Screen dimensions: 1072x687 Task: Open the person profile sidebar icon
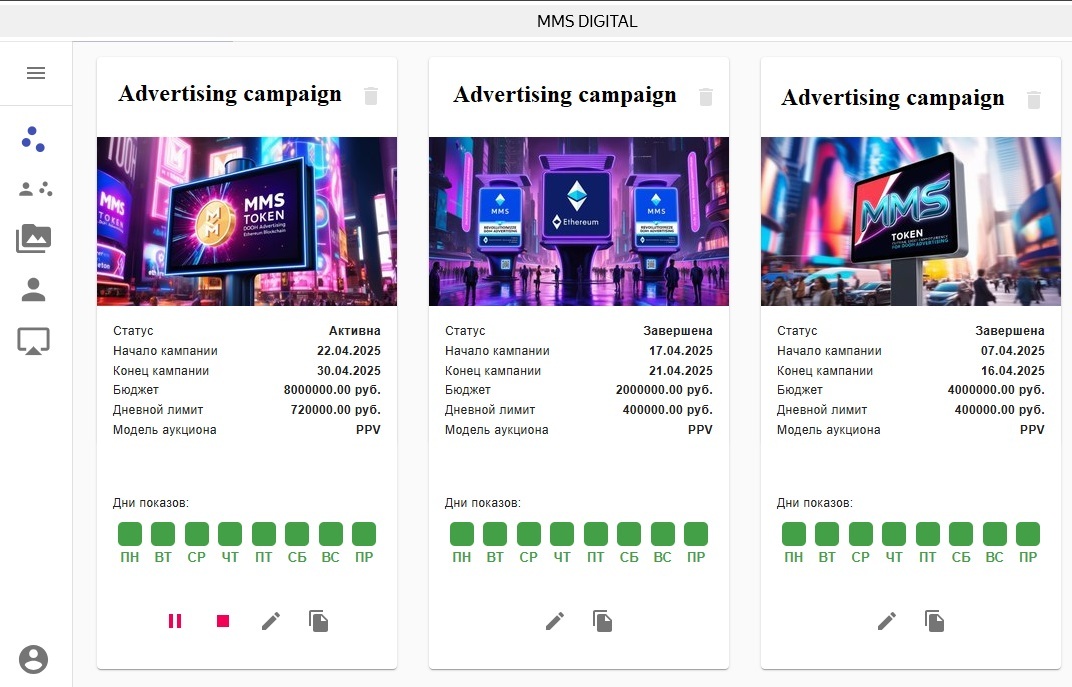click(34, 289)
